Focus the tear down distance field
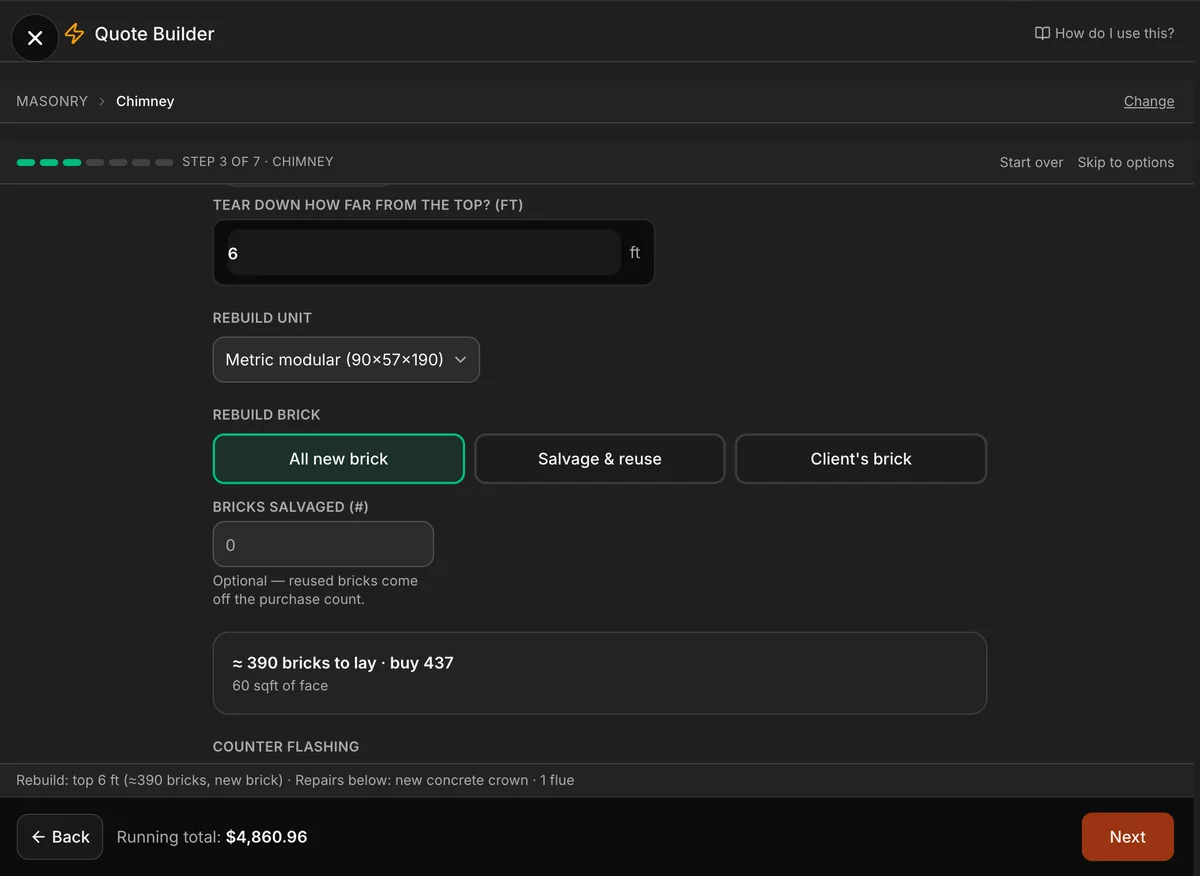The height and width of the screenshot is (876, 1200). coord(424,253)
